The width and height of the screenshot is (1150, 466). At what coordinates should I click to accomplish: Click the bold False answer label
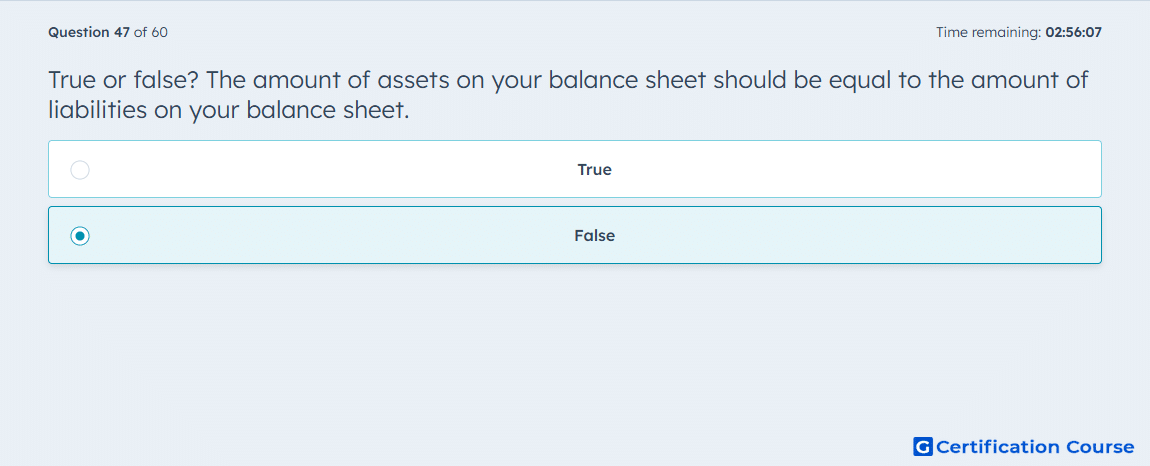(x=595, y=236)
